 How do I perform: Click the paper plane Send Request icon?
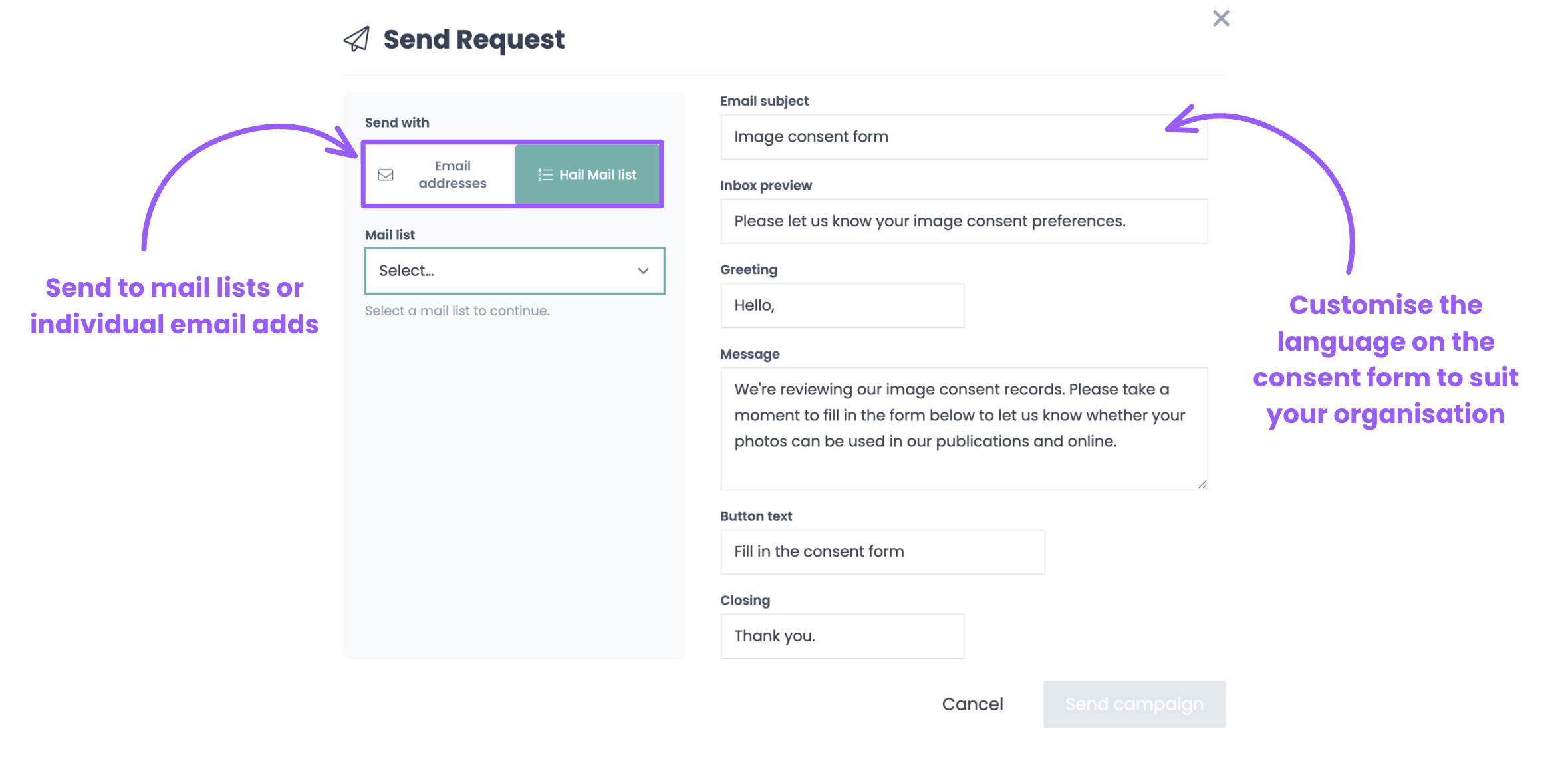[356, 39]
